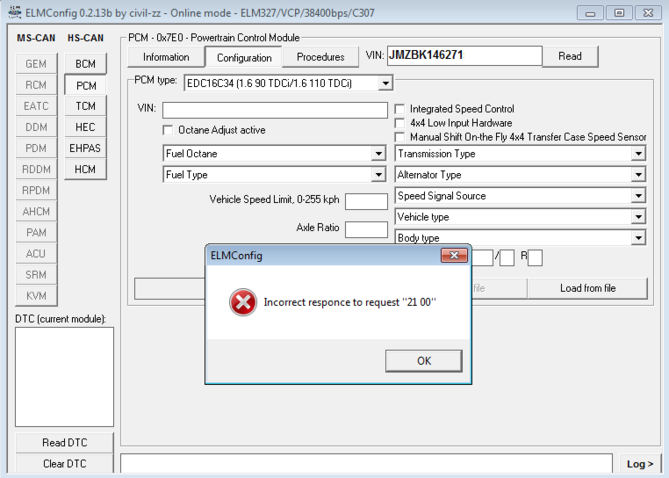Click the SRM module button

click(x=36, y=275)
